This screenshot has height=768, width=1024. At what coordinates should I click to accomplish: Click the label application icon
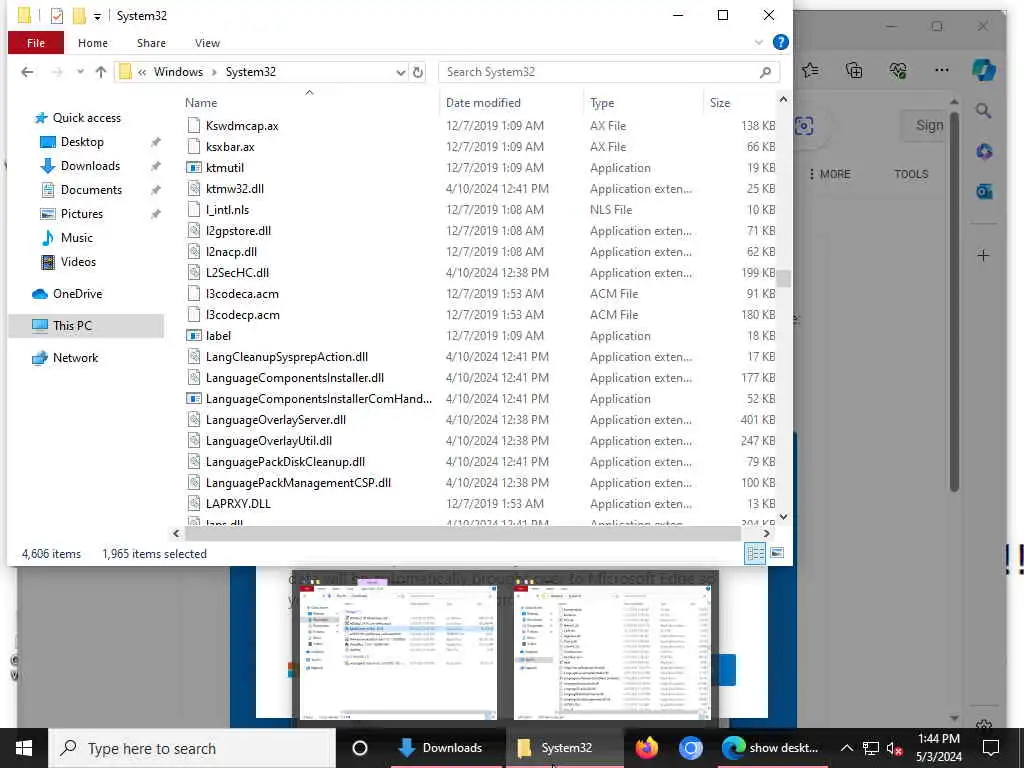click(x=193, y=336)
